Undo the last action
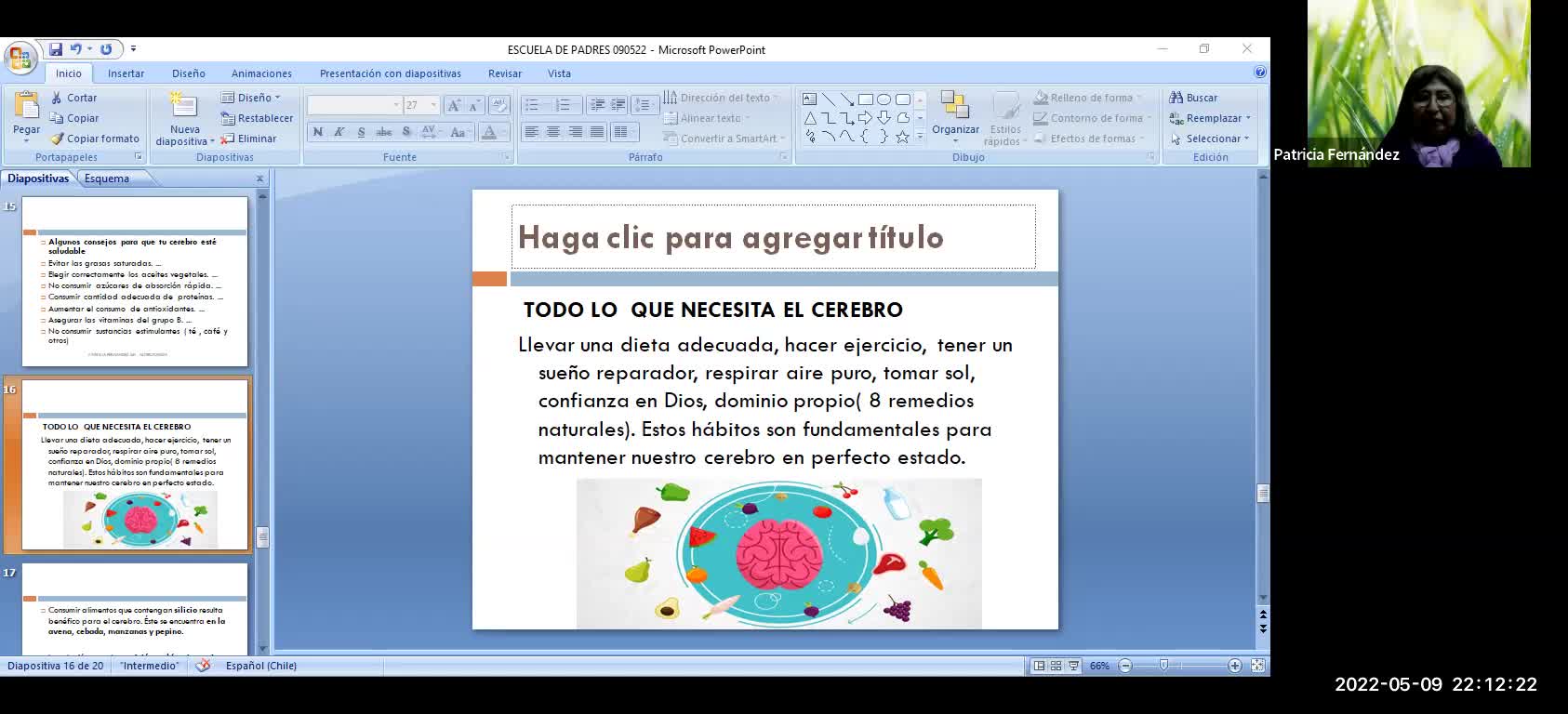This screenshot has width=1568, height=714. pos(75,49)
